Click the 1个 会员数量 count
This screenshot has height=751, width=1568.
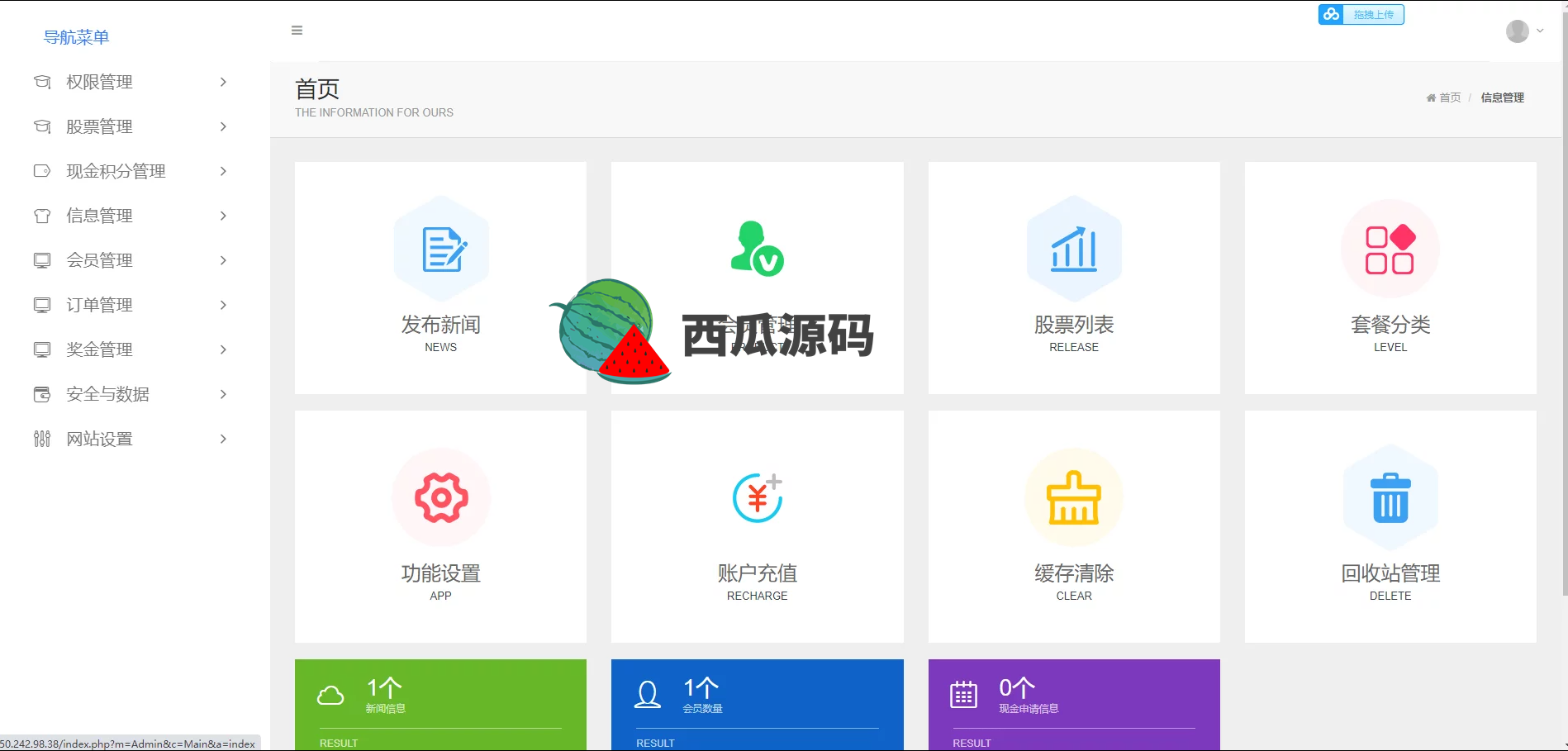pos(701,687)
